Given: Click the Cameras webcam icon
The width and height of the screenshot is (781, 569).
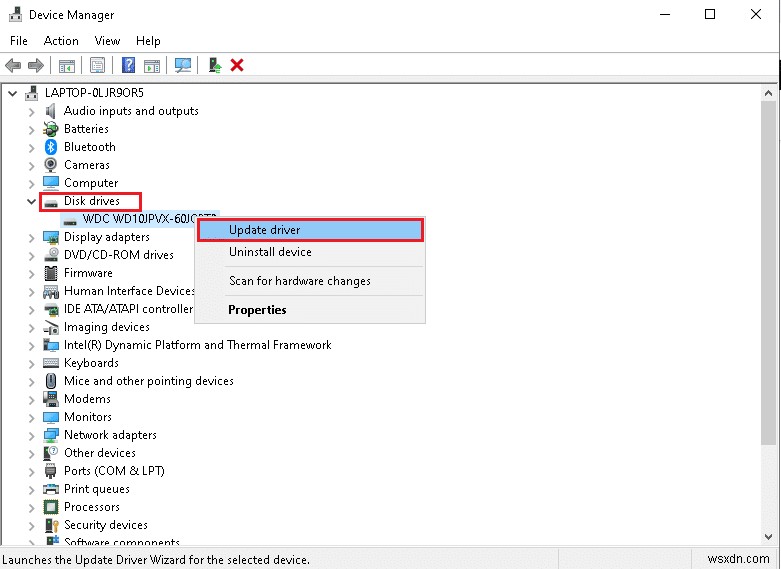Looking at the screenshot, I should tap(50, 164).
